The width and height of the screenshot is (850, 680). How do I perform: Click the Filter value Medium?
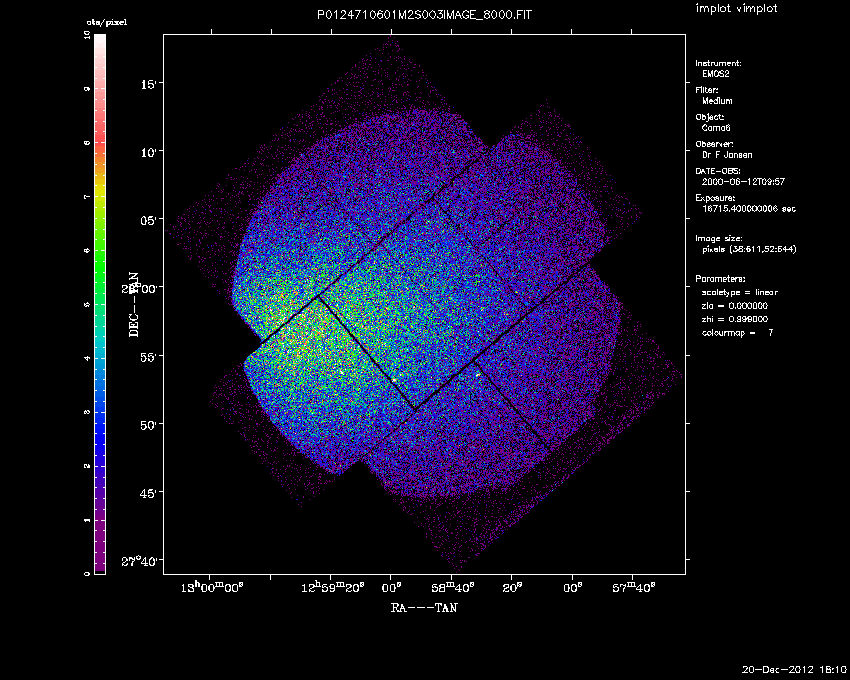(x=718, y=101)
